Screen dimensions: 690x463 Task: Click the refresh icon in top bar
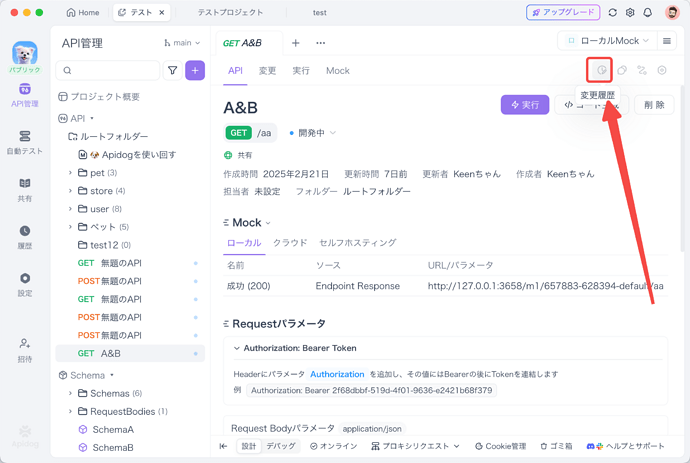[x=612, y=13]
